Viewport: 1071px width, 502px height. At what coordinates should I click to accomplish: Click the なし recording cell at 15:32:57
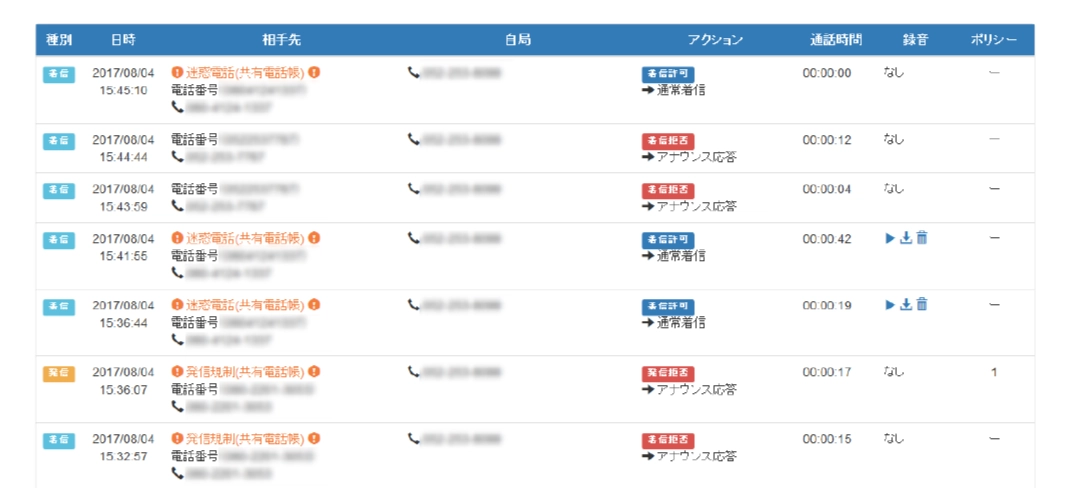[x=893, y=438]
